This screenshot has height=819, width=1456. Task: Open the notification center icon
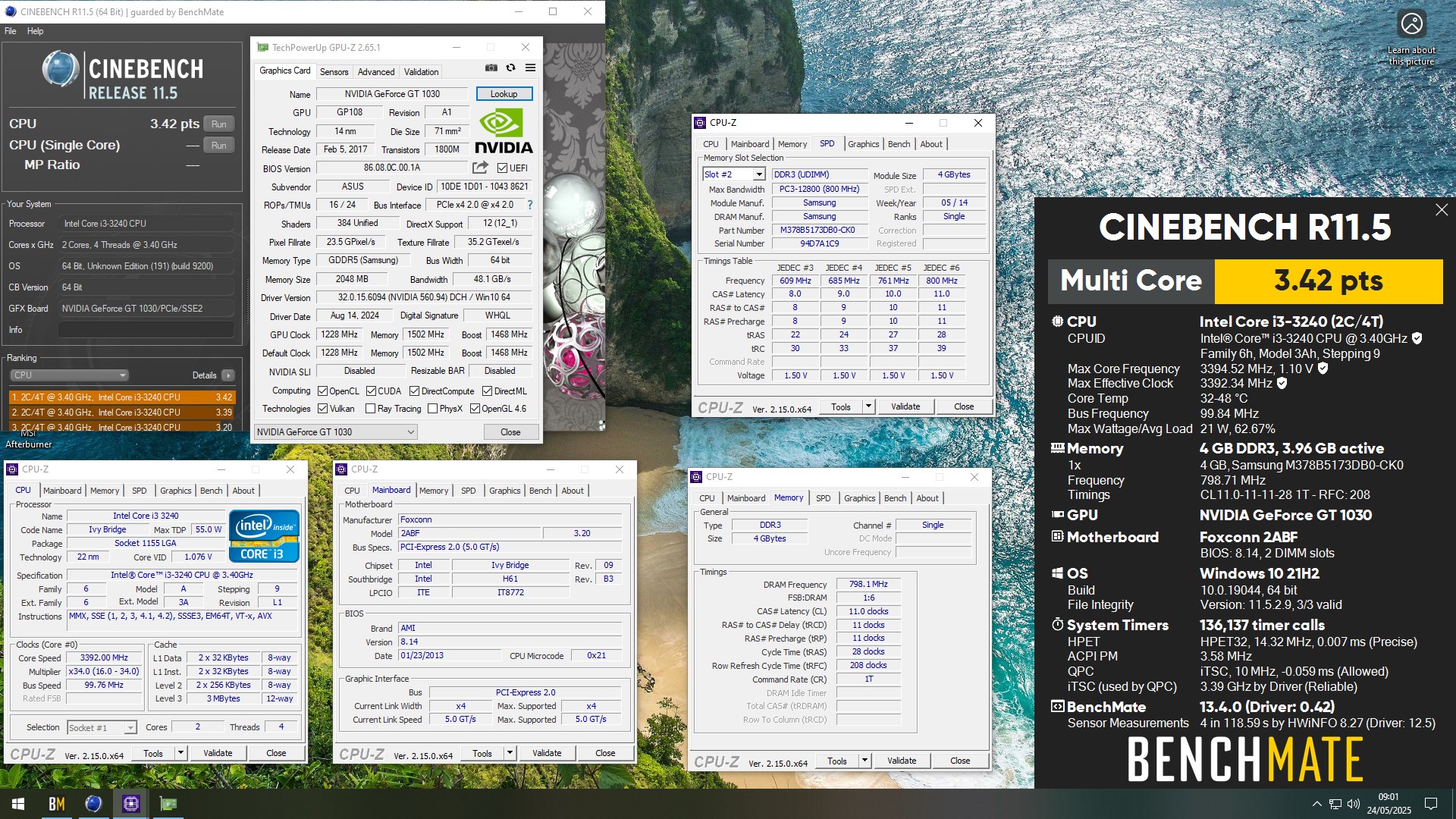[1431, 804]
